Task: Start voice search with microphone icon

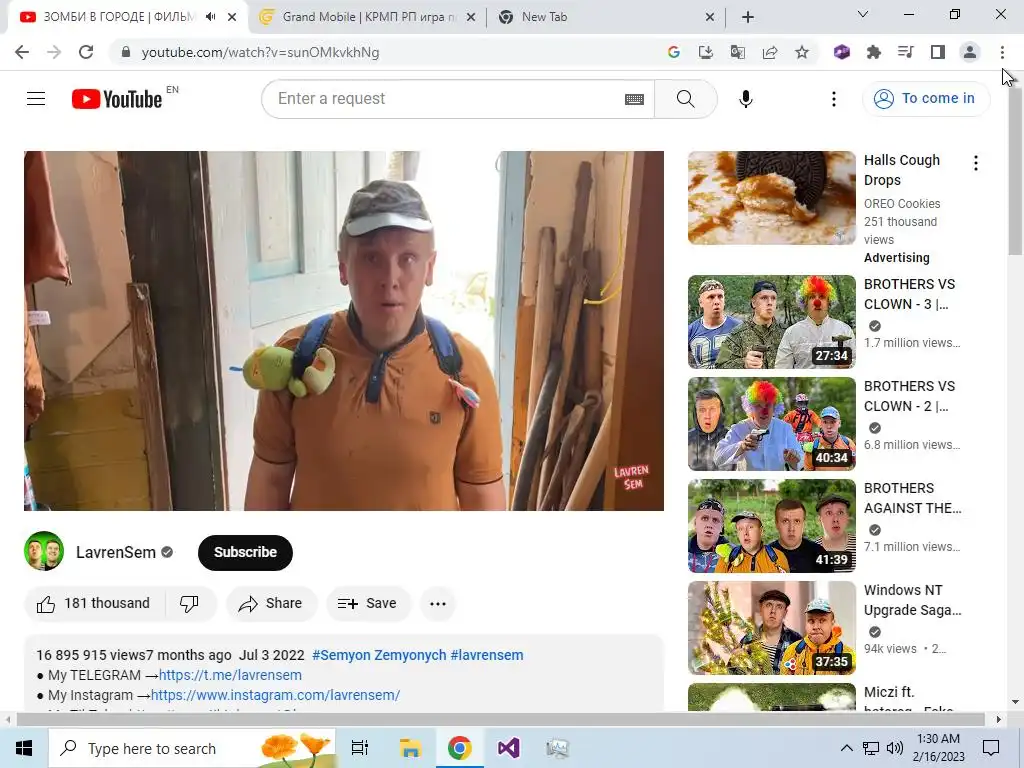Action: pos(746,99)
